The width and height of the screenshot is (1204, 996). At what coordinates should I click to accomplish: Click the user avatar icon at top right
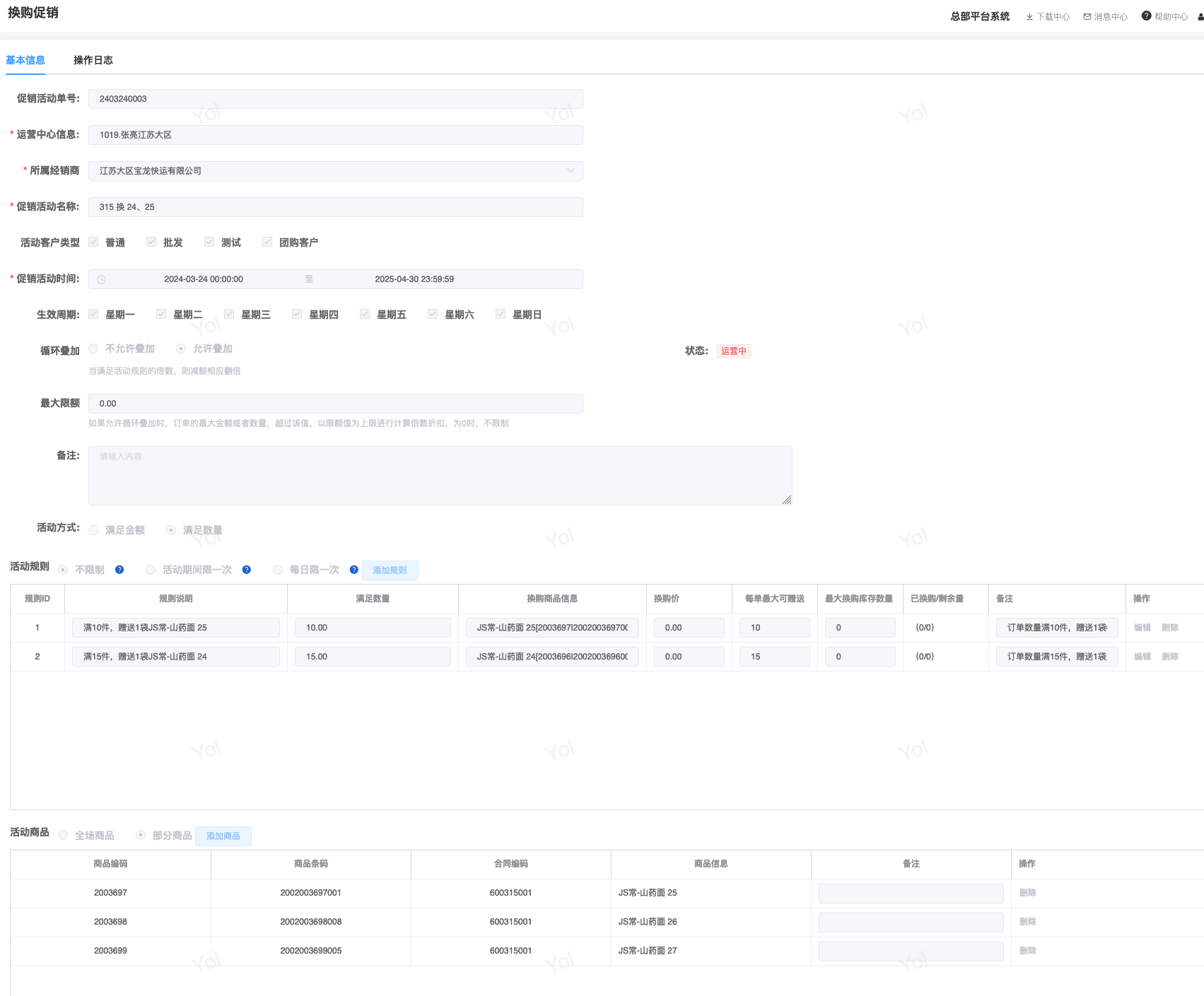click(x=1200, y=17)
